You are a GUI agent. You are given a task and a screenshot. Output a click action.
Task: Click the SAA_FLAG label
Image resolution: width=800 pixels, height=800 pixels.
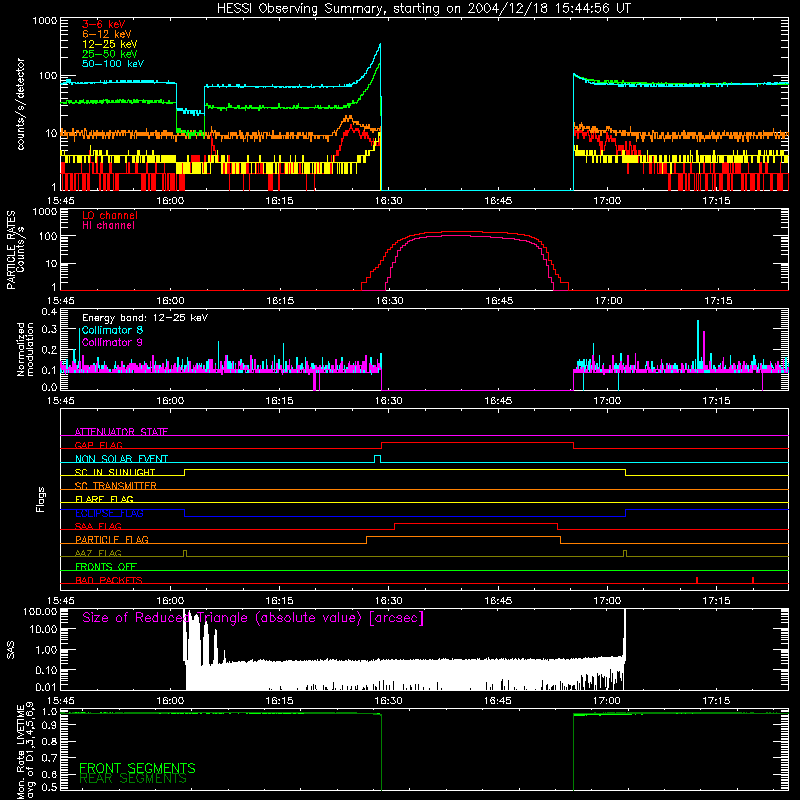98,526
